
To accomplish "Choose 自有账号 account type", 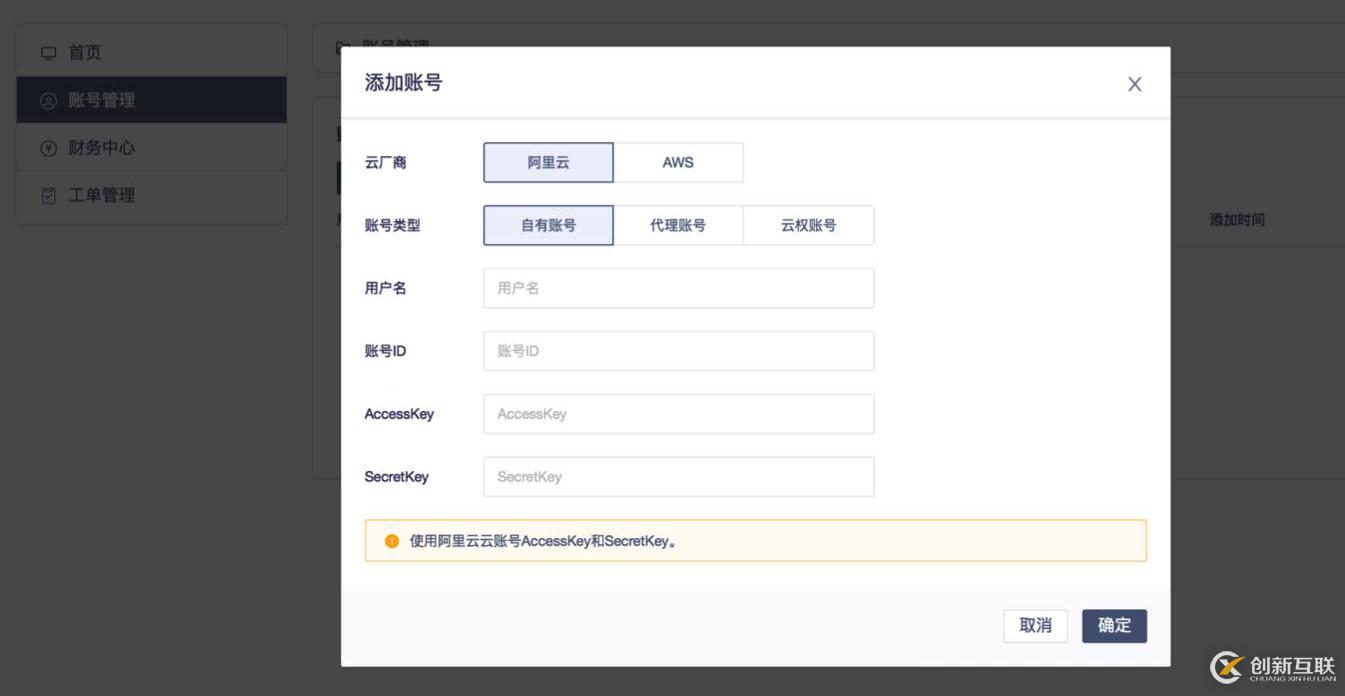I will (x=548, y=225).
